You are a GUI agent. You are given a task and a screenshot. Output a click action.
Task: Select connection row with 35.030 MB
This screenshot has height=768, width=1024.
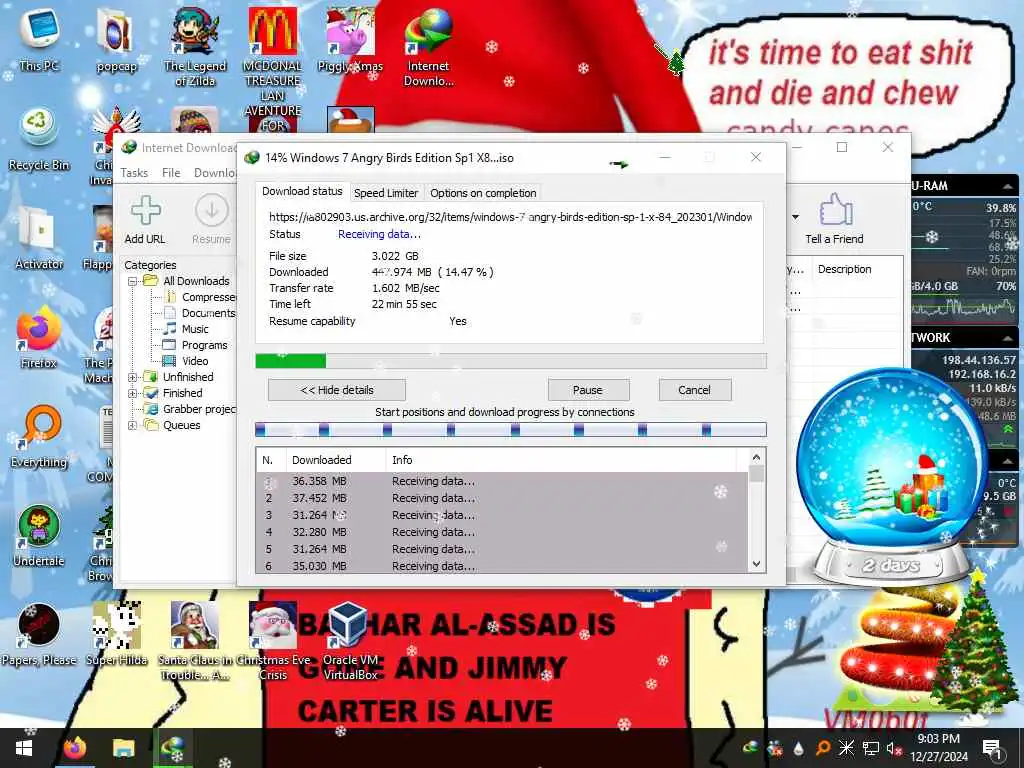coord(502,566)
